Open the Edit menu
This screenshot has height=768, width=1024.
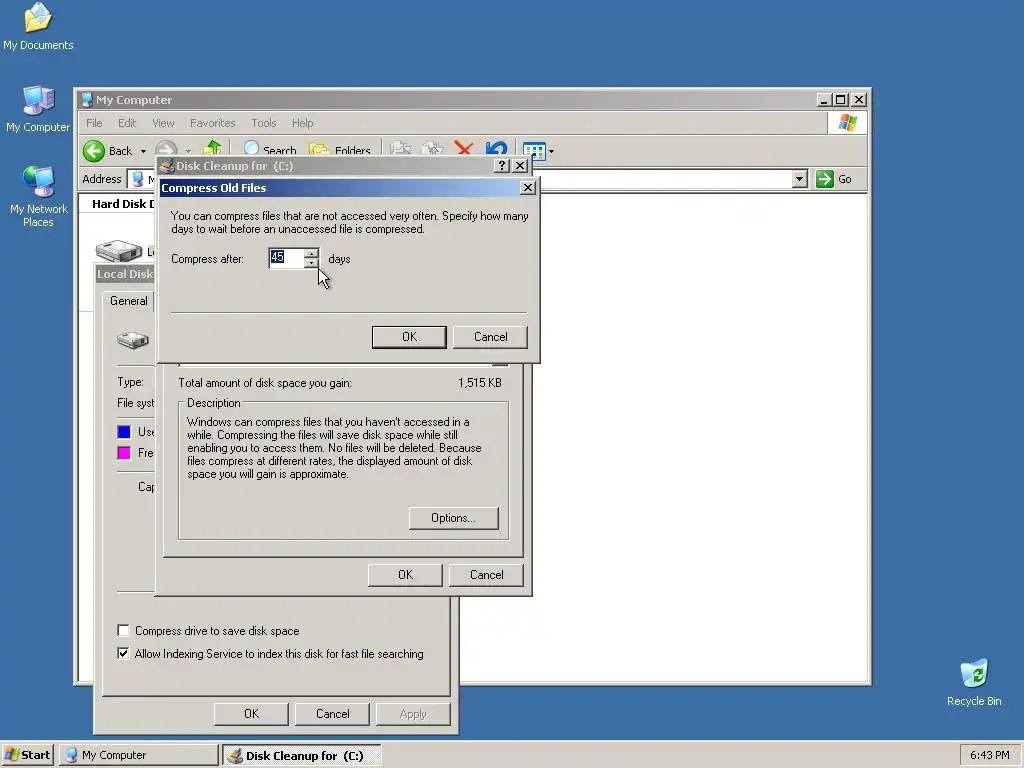(127, 123)
